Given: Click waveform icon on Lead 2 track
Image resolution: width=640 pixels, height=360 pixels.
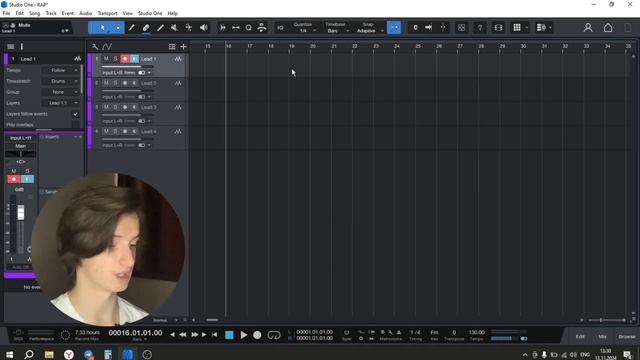Looking at the screenshot, I should pos(178,83).
